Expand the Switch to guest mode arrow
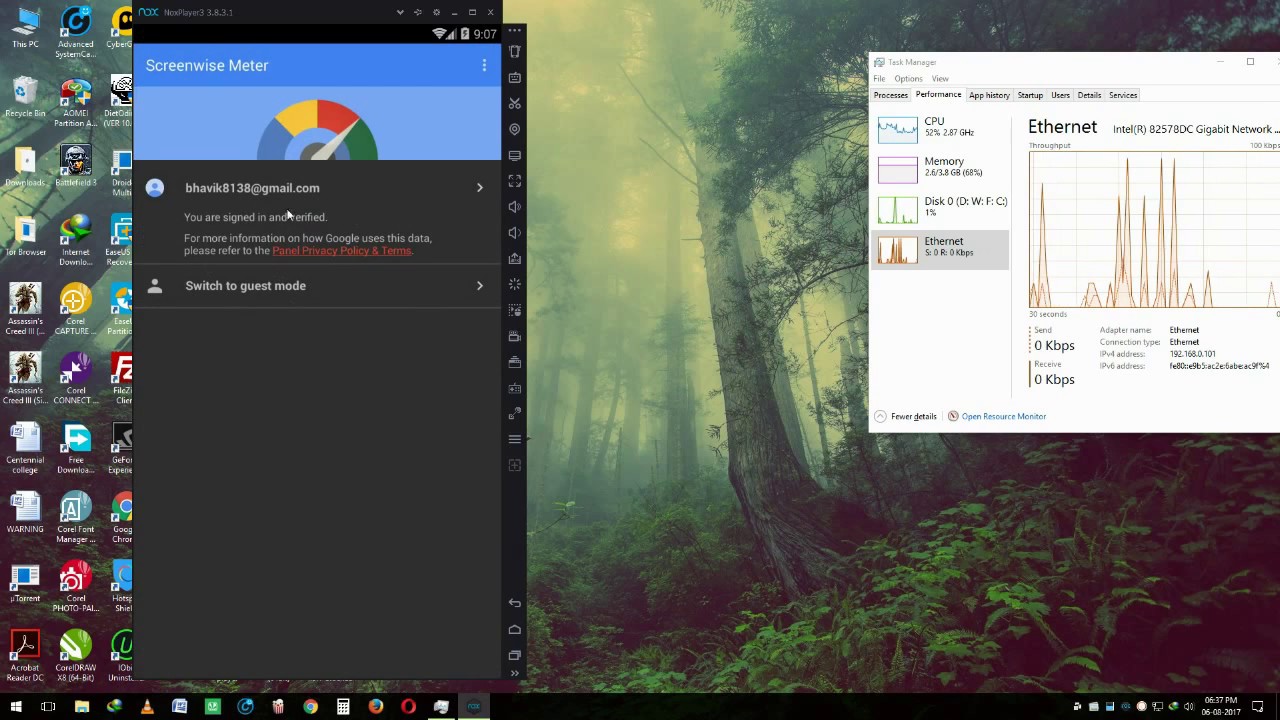This screenshot has width=1280, height=720. tap(480, 286)
